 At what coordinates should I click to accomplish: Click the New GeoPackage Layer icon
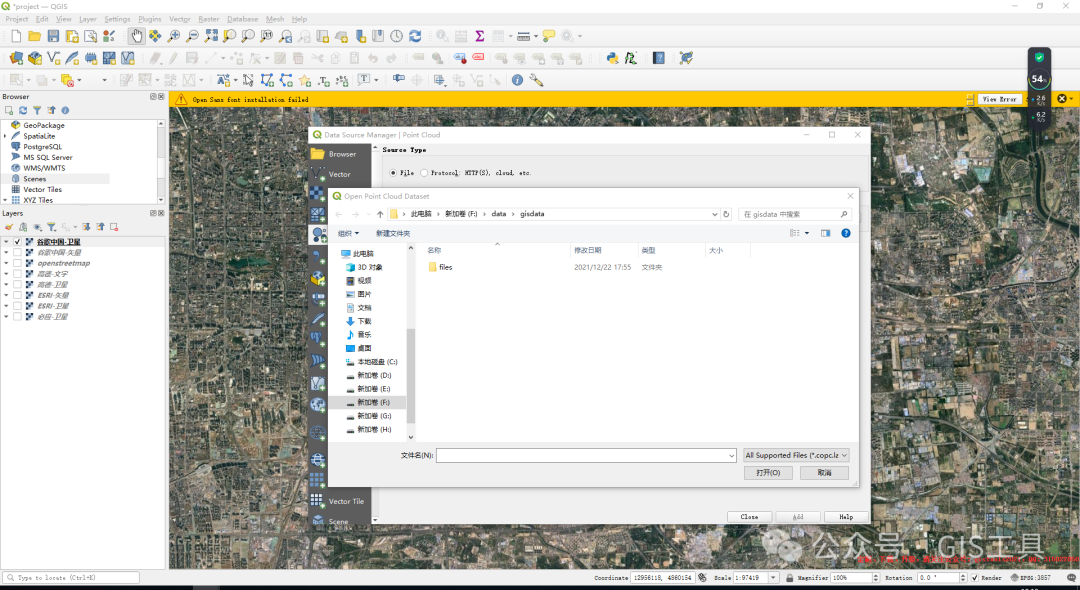(34, 58)
